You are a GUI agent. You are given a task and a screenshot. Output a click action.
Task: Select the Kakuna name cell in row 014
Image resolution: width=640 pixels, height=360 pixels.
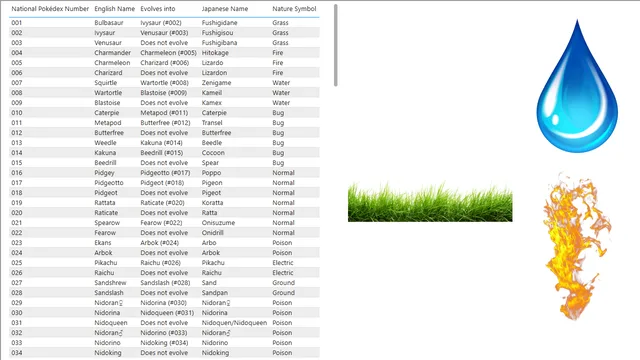(105, 153)
